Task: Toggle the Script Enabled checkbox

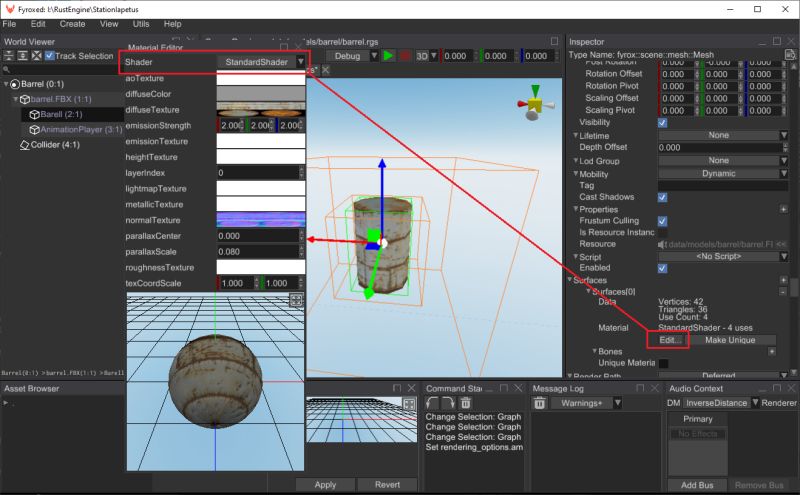Action: (x=662, y=268)
